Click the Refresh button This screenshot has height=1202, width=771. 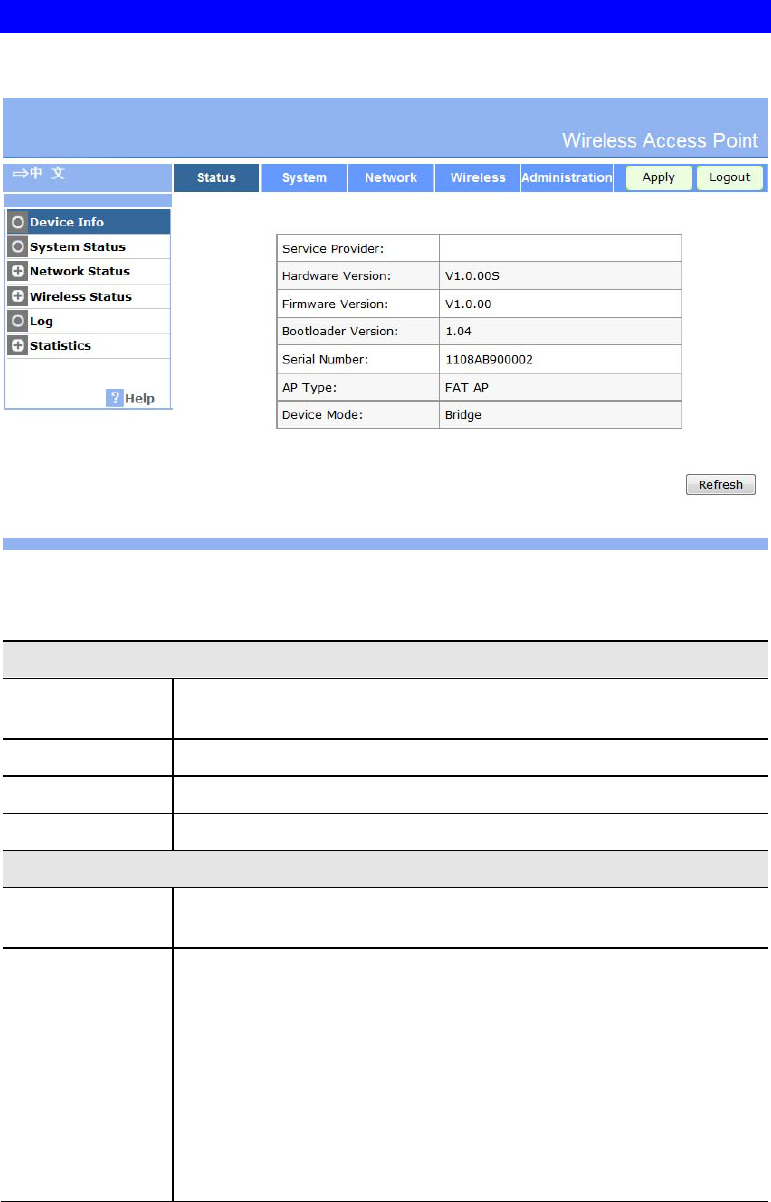721,485
